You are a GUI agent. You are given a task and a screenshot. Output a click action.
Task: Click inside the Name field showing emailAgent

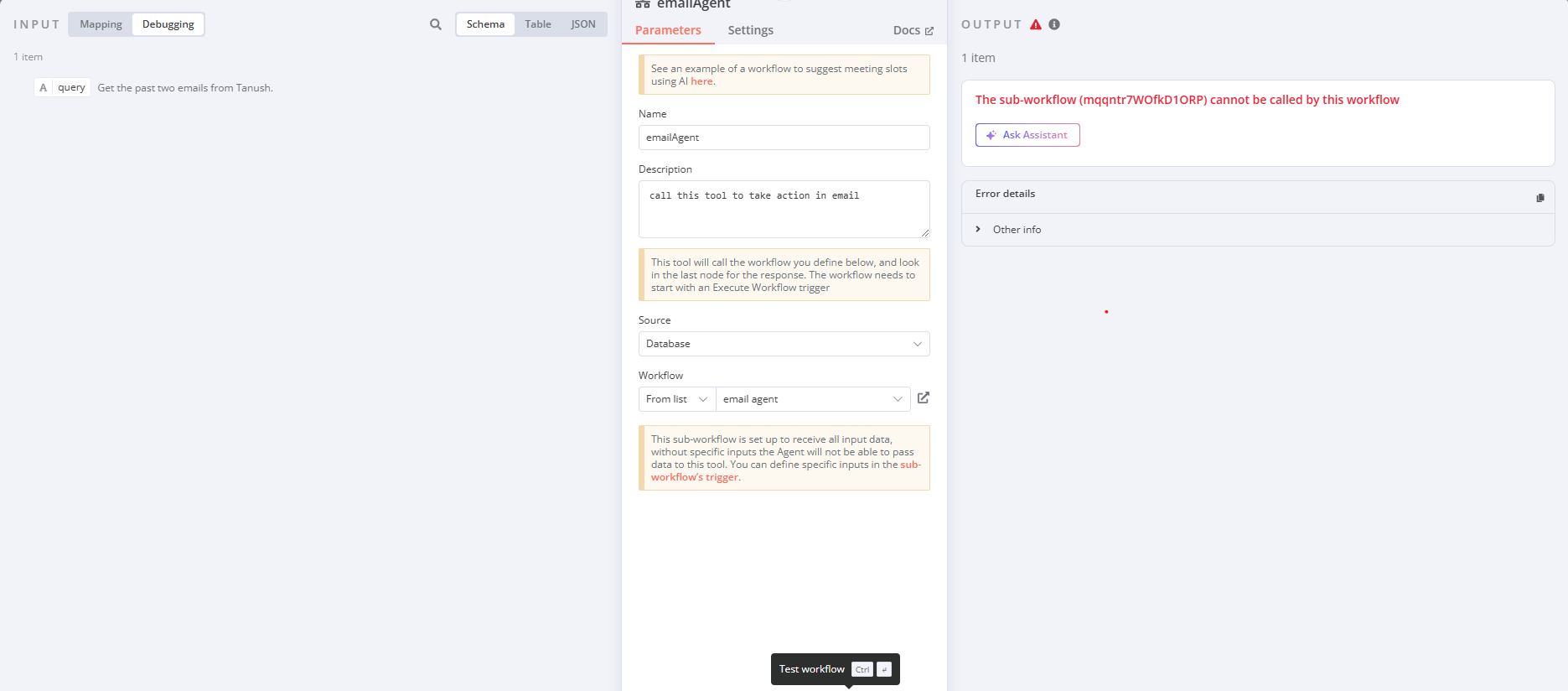[783, 137]
